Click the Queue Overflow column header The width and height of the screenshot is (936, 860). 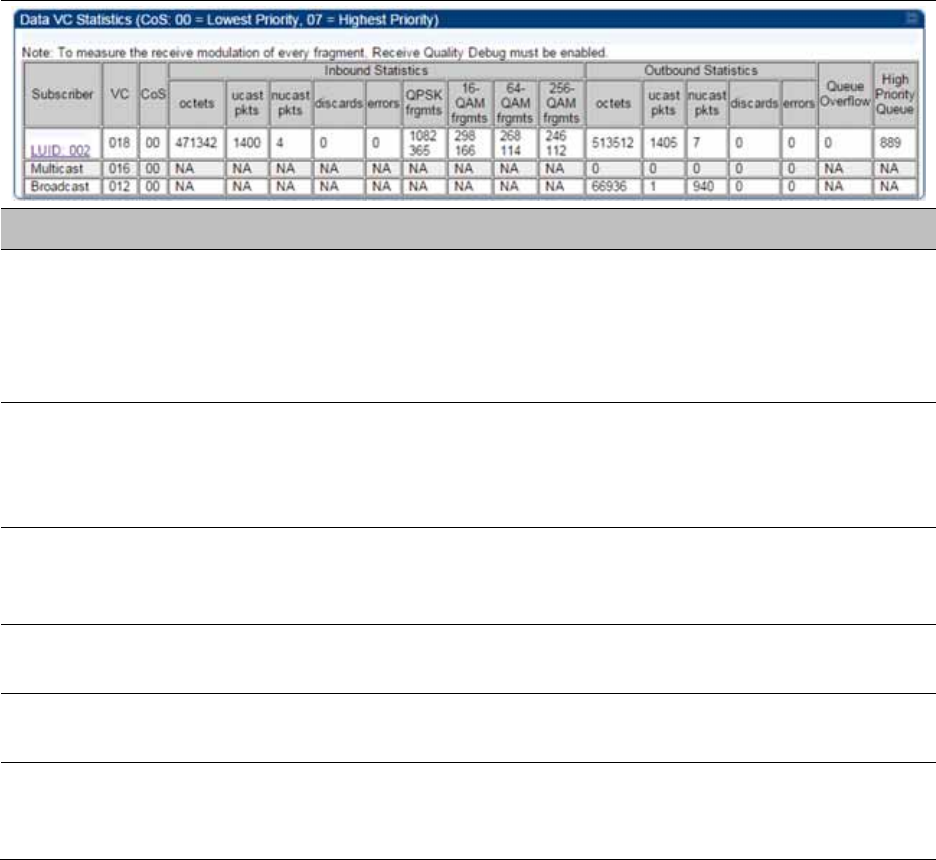coord(845,94)
